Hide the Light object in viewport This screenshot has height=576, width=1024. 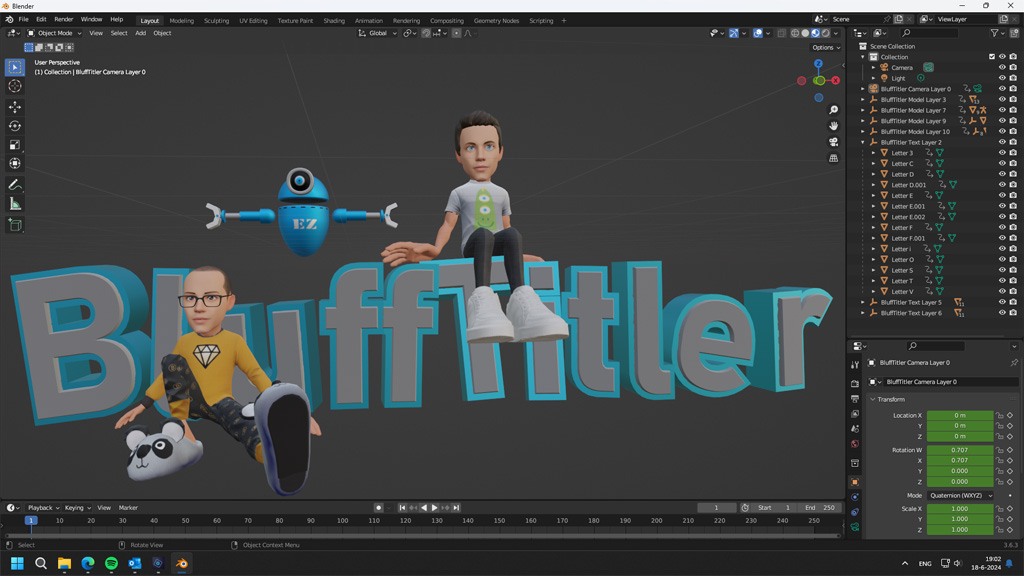pos(1002,78)
